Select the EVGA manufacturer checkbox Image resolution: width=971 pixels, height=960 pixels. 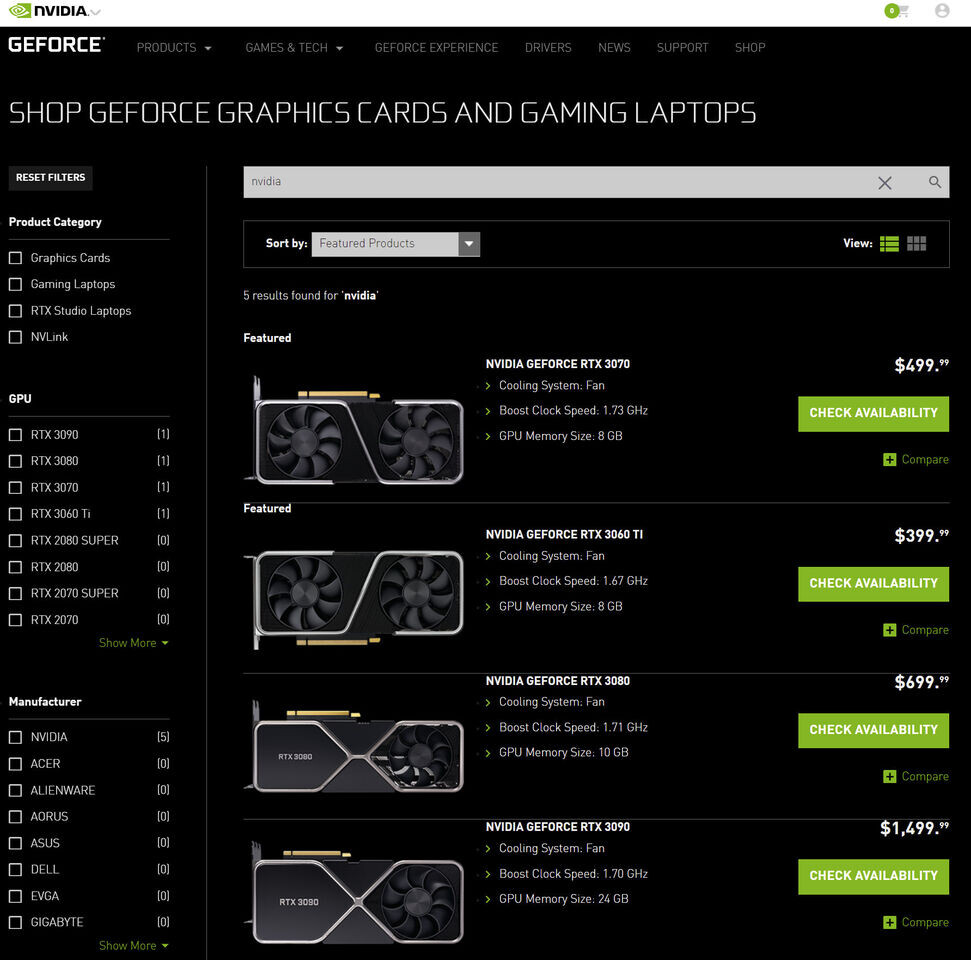click(x=15, y=896)
